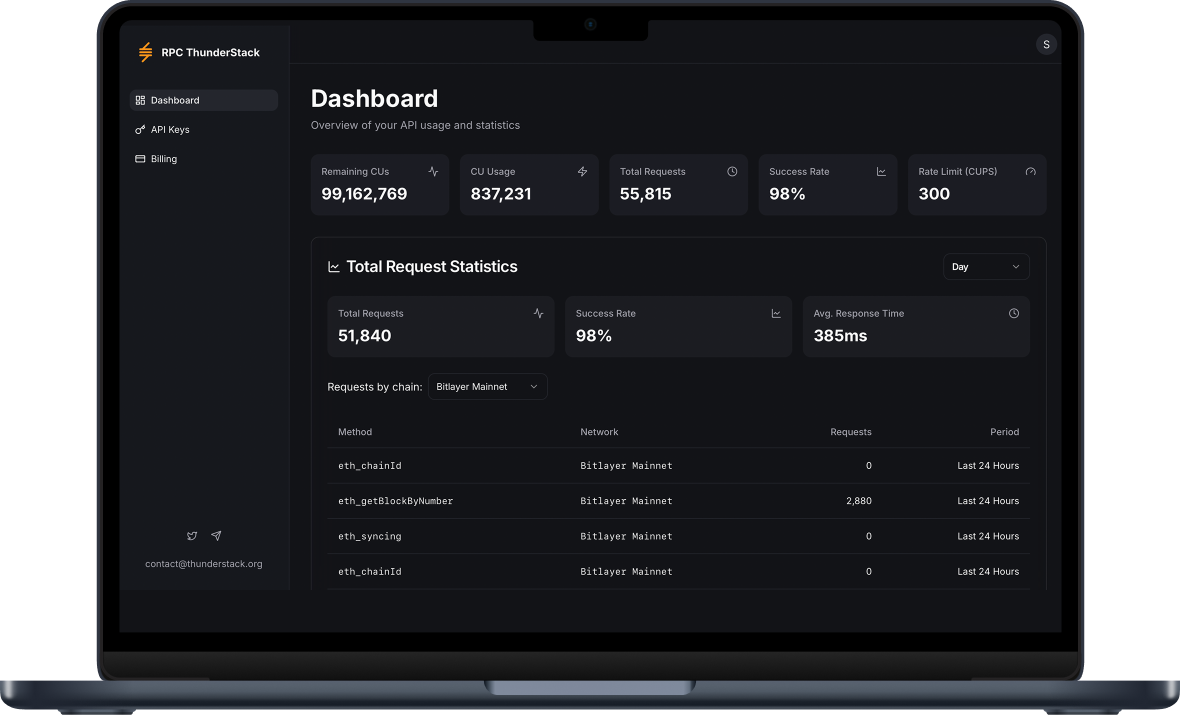Expand the Bitlayer Mainnet chain dropdown
Image resolution: width=1180 pixels, height=715 pixels.
487,387
